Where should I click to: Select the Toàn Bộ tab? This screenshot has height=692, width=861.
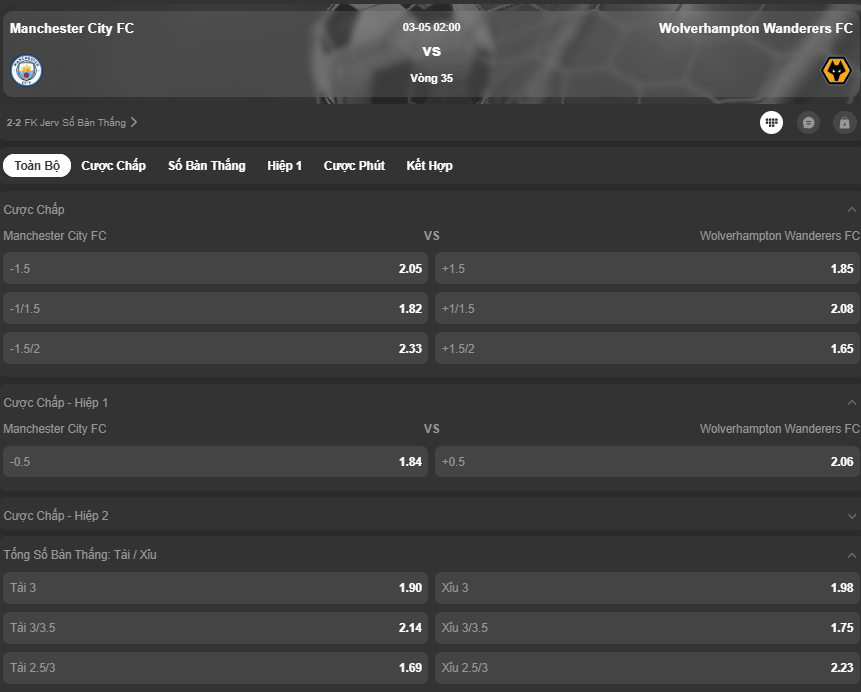coord(37,165)
